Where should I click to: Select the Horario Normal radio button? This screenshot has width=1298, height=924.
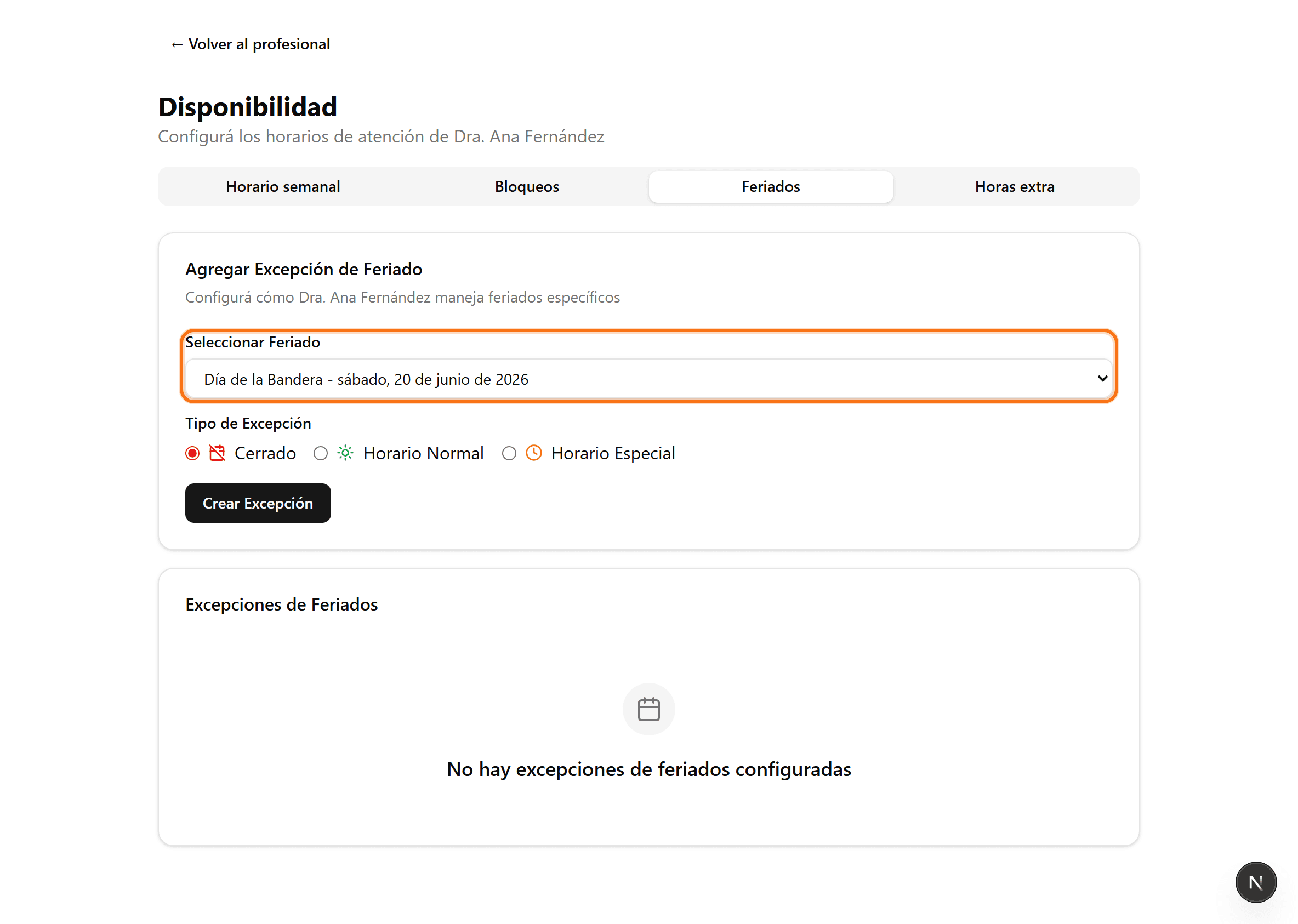point(321,453)
